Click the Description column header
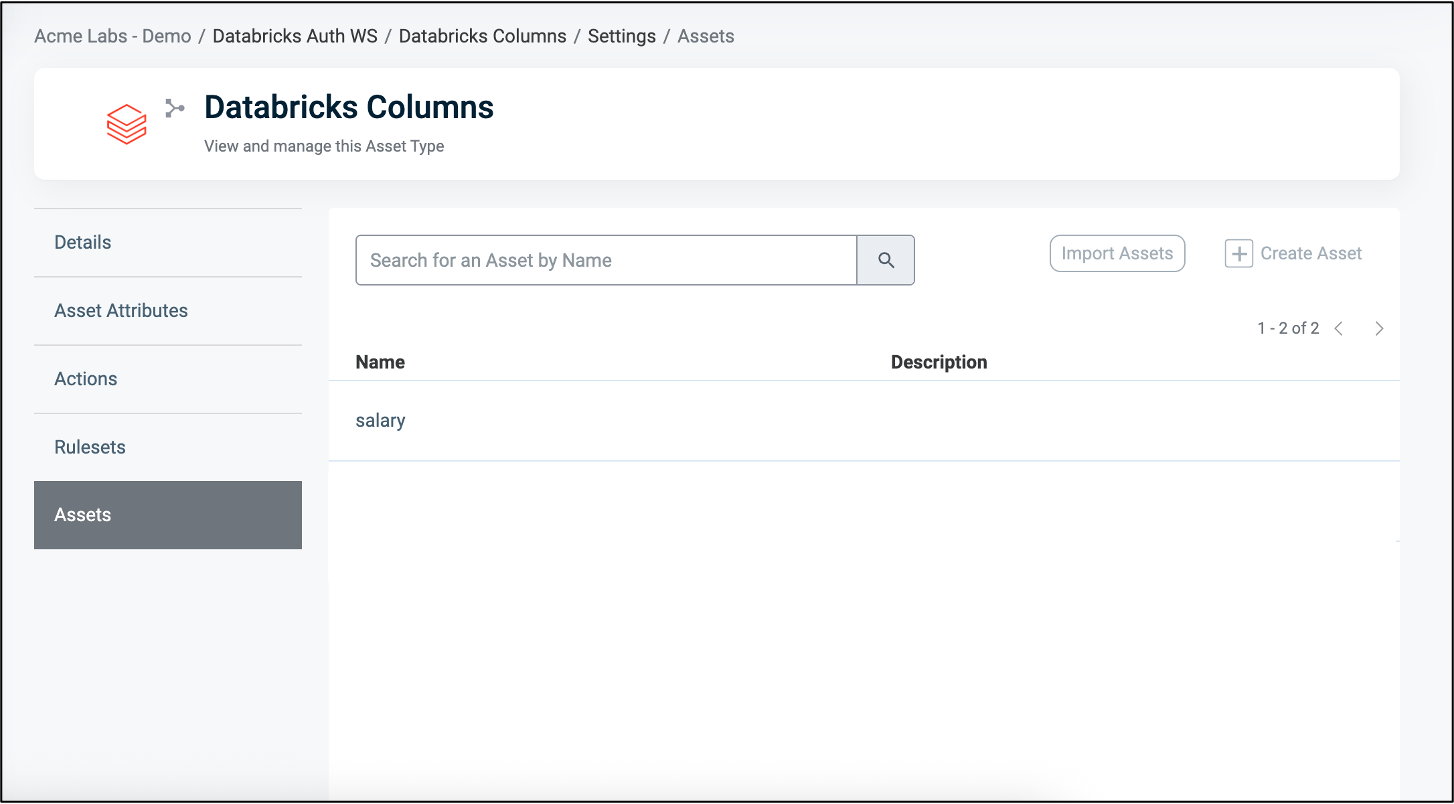Screen dimensions: 1454x804 tap(939, 362)
